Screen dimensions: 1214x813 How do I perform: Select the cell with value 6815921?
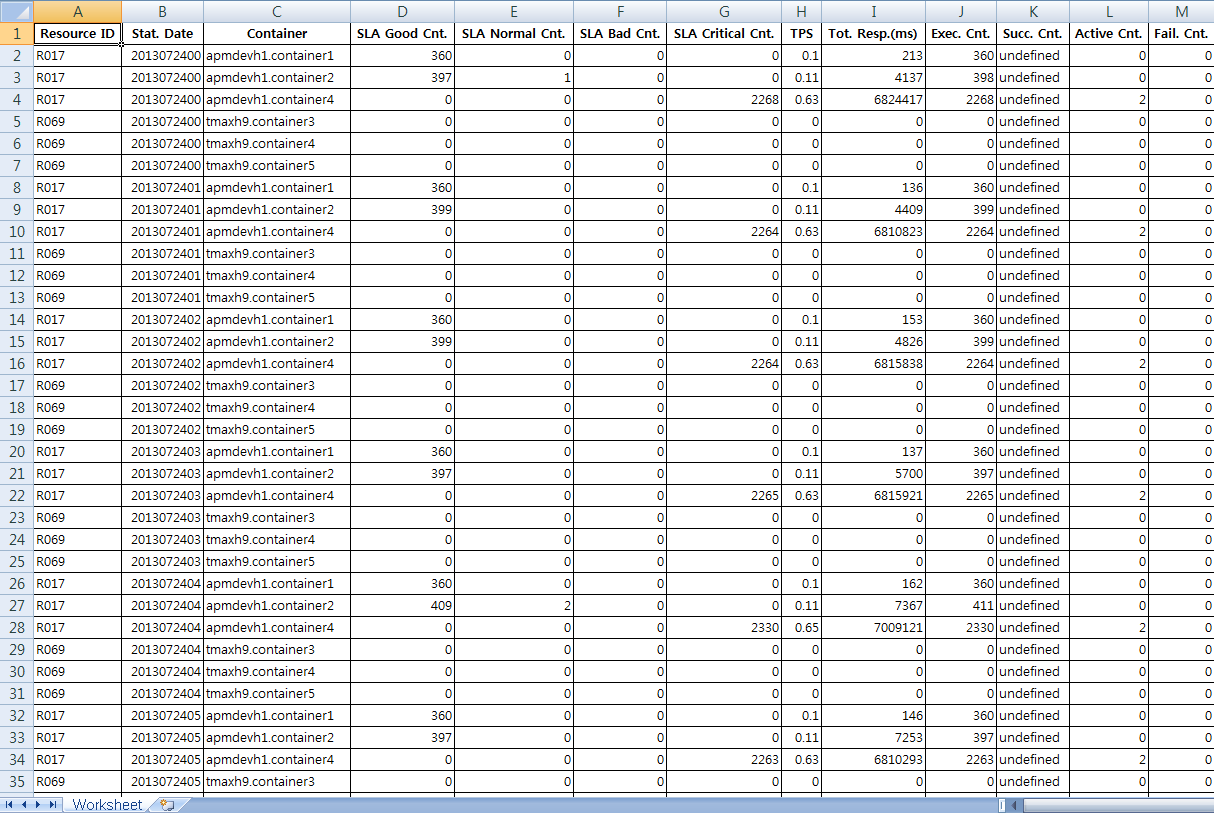click(874, 495)
